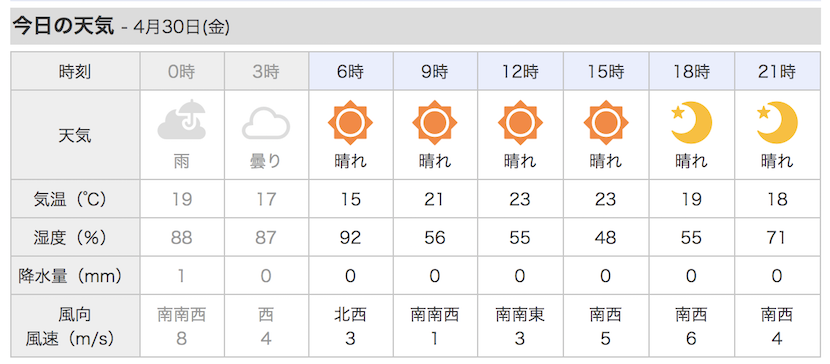Click humidity value 92 at 6時
This screenshot has width=830, height=364.
pos(350,238)
